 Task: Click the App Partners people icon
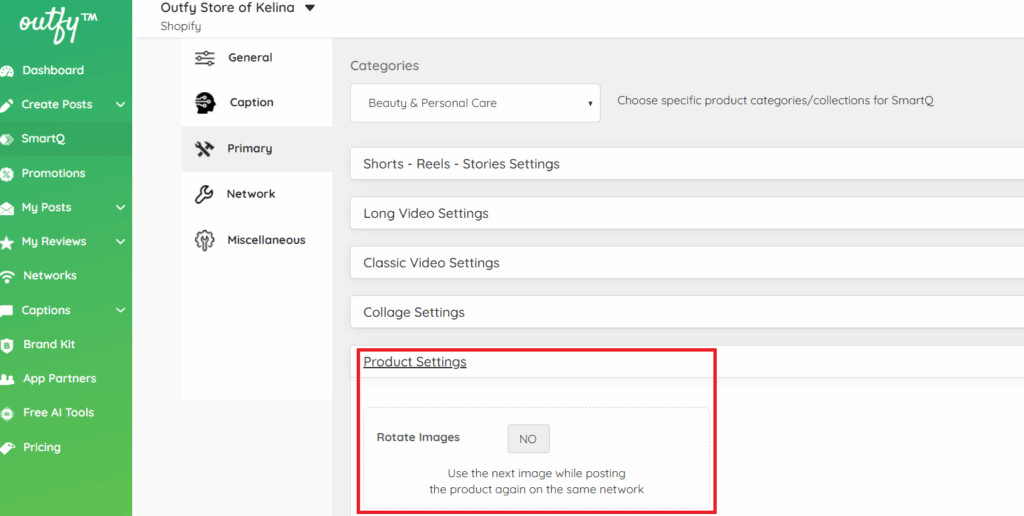coord(7,379)
